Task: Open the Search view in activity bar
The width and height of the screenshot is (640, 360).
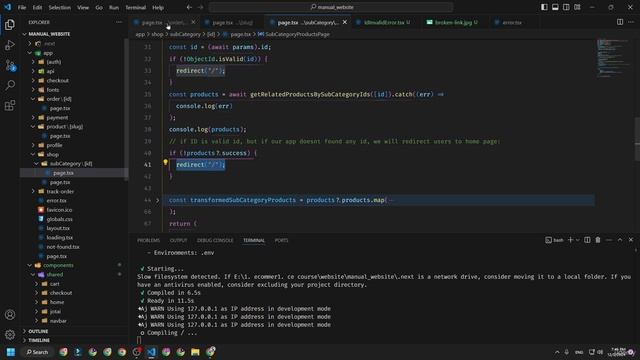Action: [10, 85]
